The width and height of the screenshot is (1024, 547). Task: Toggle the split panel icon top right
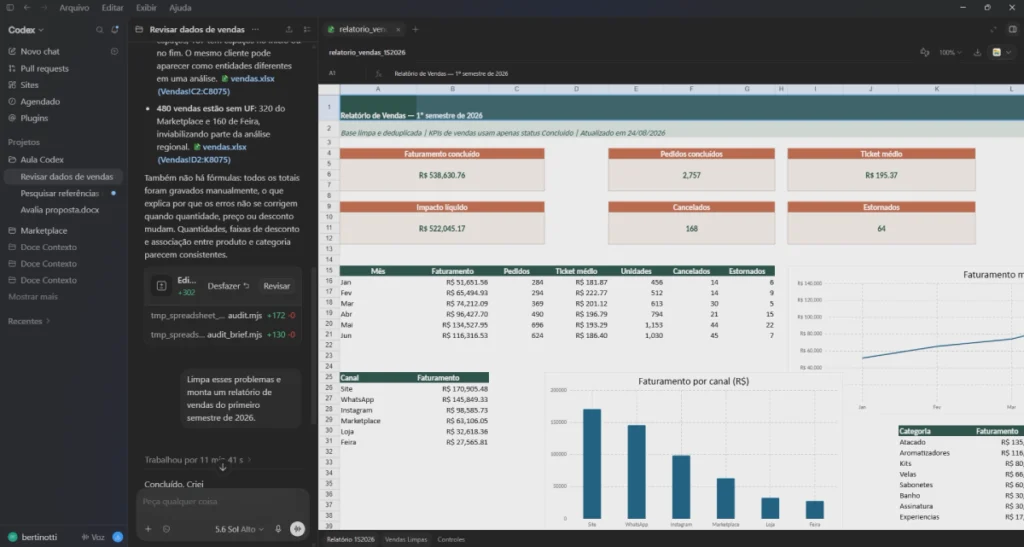(1012, 29)
